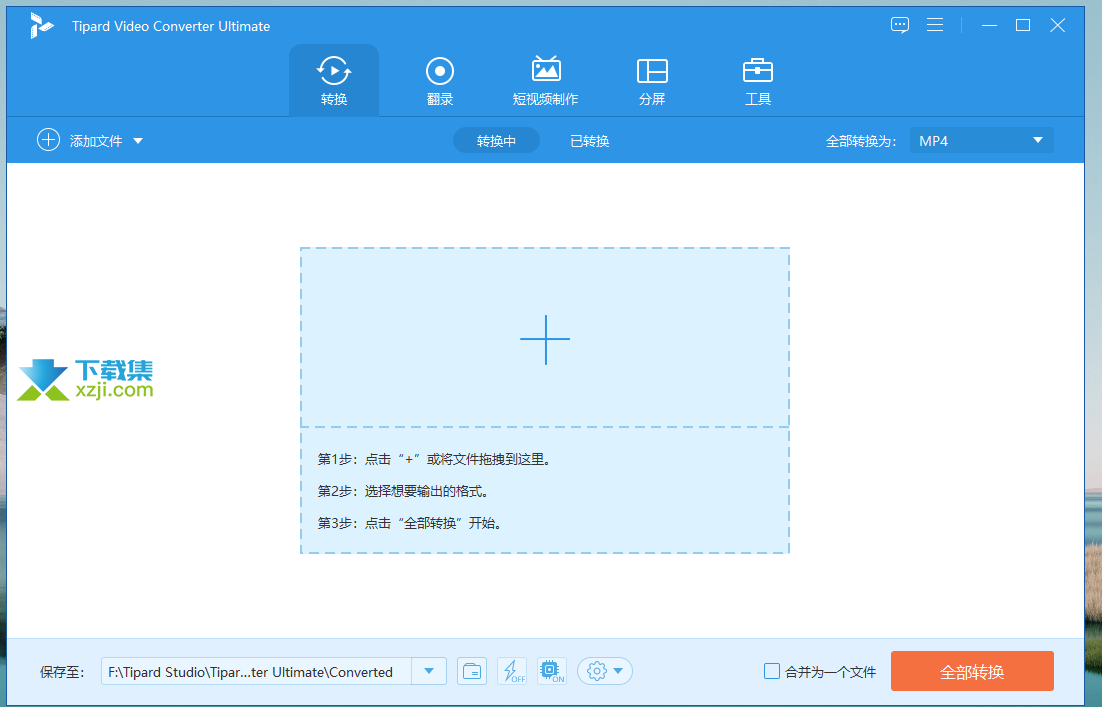Minimize the Tipard window

pos(990,25)
